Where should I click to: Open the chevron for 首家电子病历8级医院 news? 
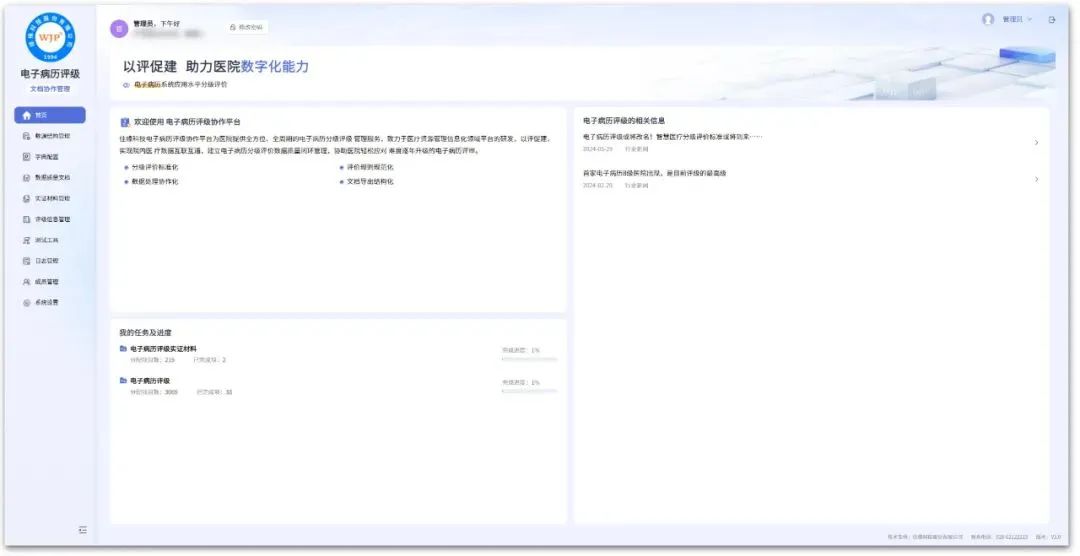click(x=1037, y=179)
